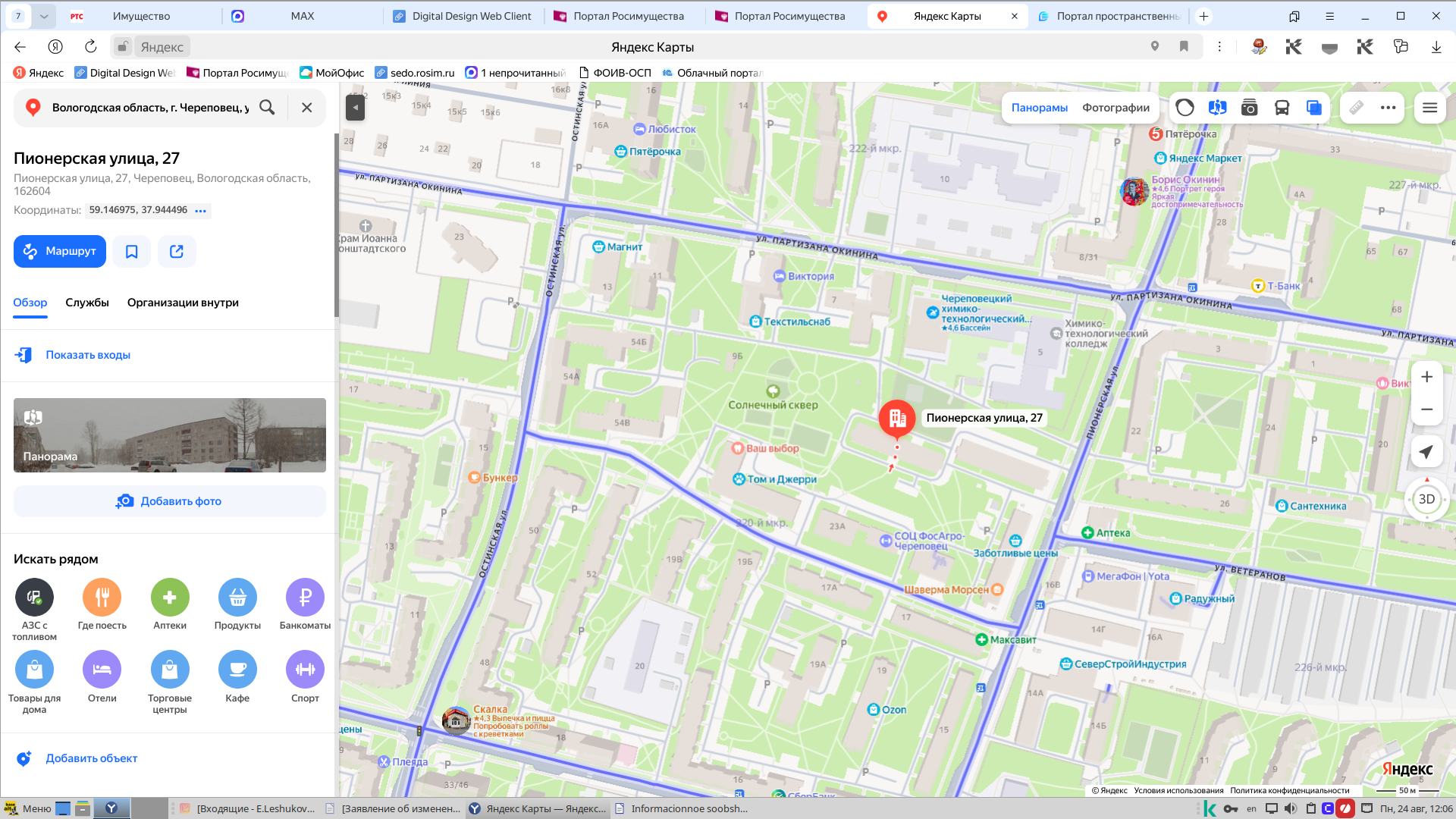Click the volume icon in system tray

point(1291,808)
